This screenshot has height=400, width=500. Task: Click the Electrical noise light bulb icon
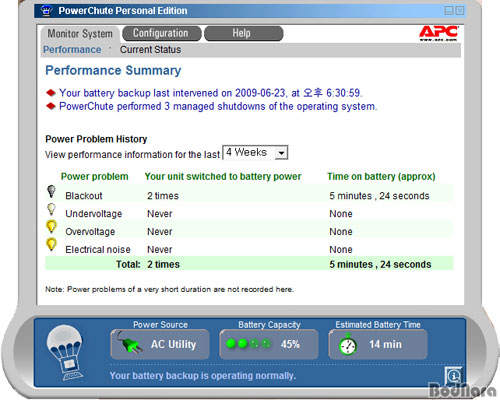pyautogui.click(x=51, y=244)
